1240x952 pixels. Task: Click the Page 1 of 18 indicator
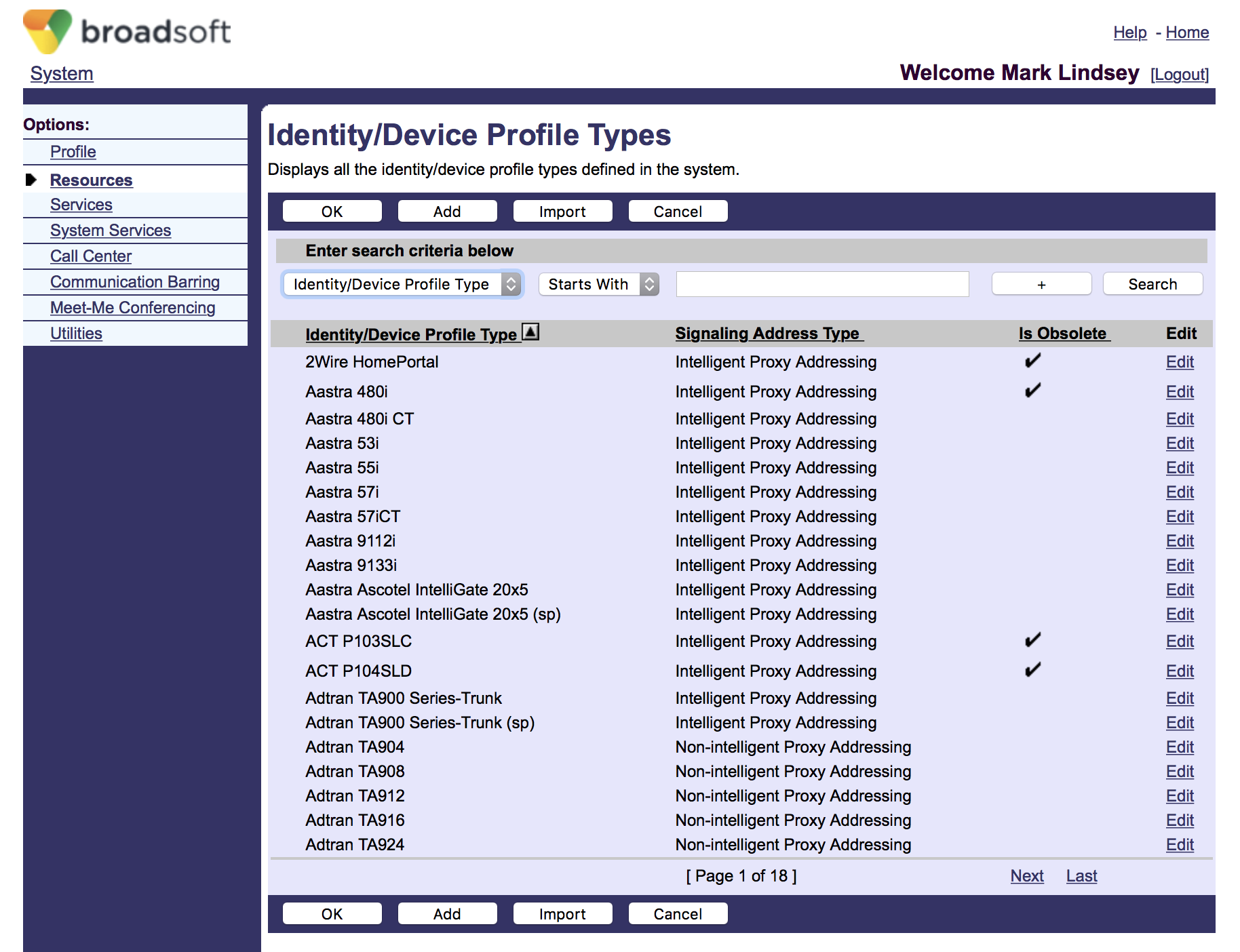[741, 876]
